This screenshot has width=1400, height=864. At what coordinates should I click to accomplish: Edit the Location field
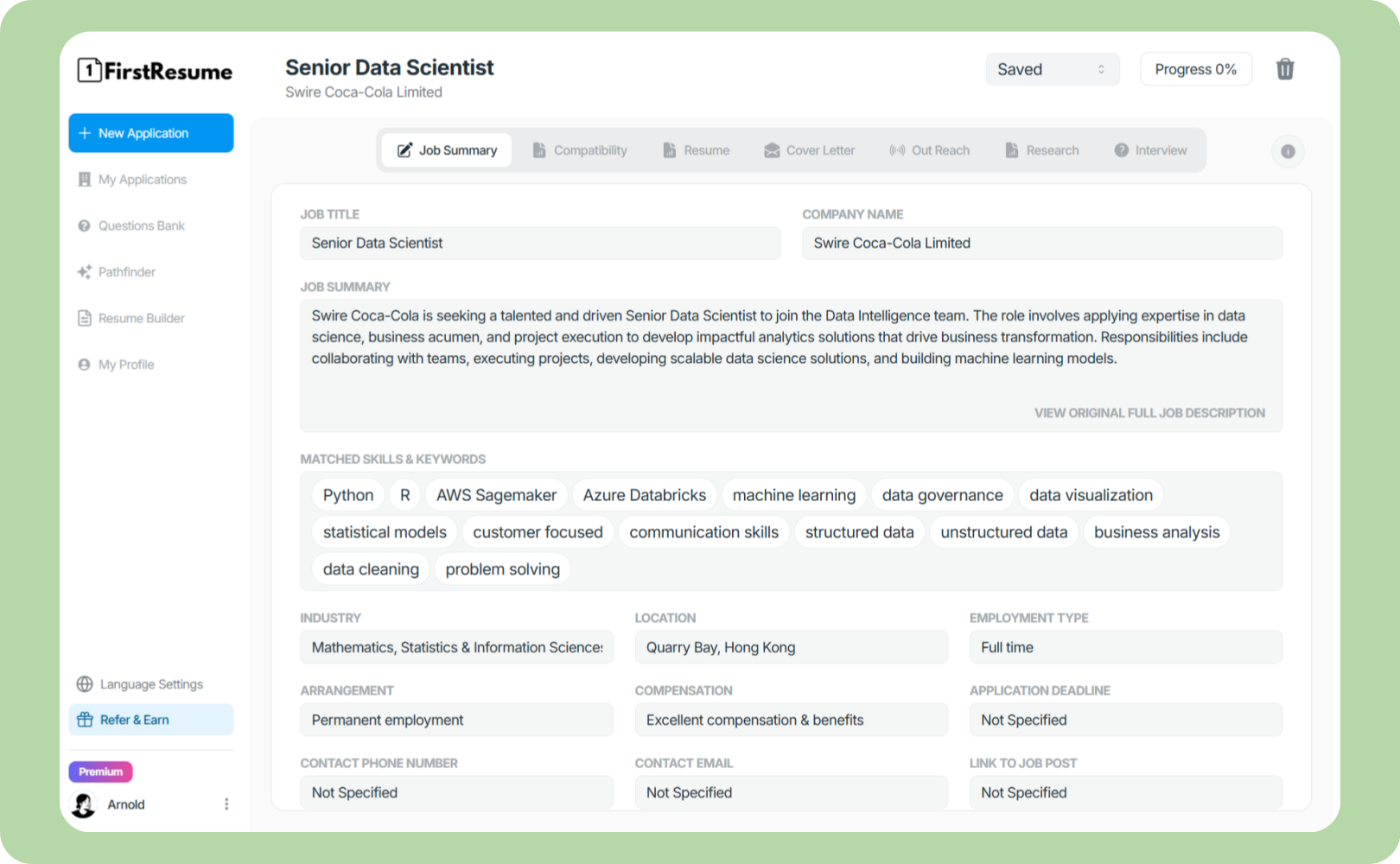(792, 647)
